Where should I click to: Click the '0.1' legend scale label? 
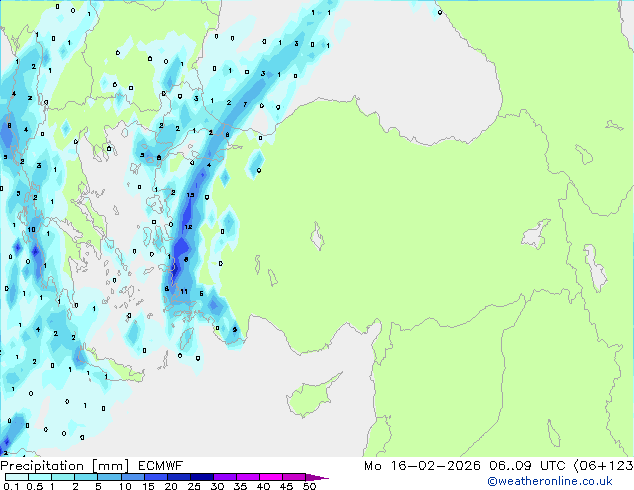coord(12,486)
